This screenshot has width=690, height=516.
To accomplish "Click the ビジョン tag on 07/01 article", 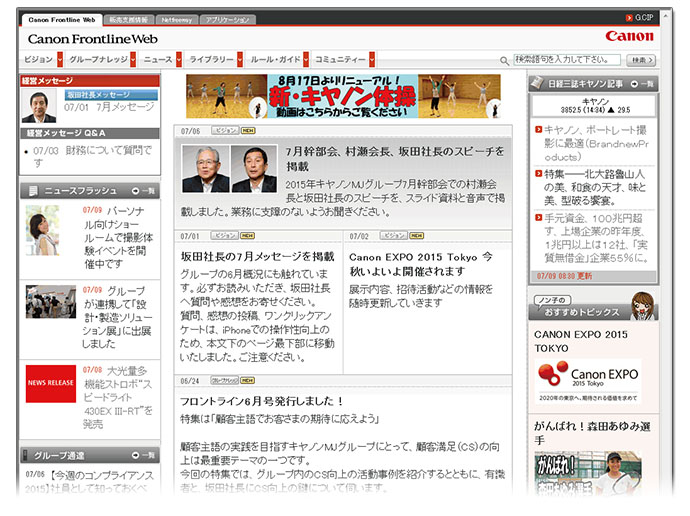I will pos(224,236).
